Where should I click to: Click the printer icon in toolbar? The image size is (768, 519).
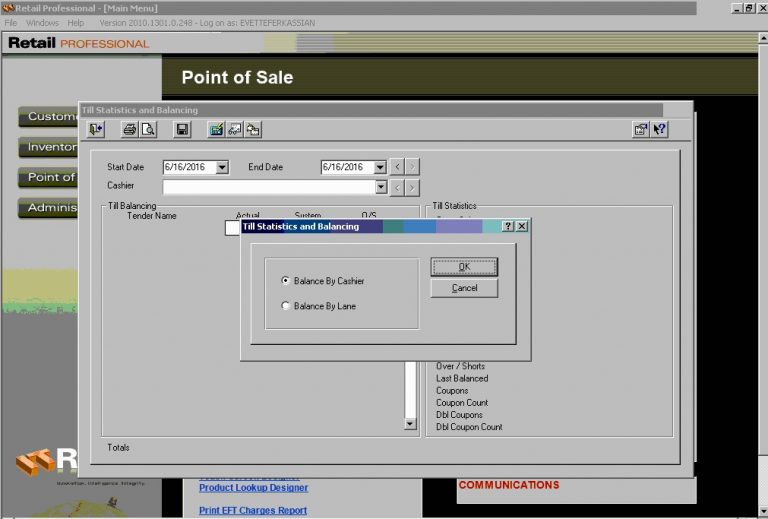[130, 129]
